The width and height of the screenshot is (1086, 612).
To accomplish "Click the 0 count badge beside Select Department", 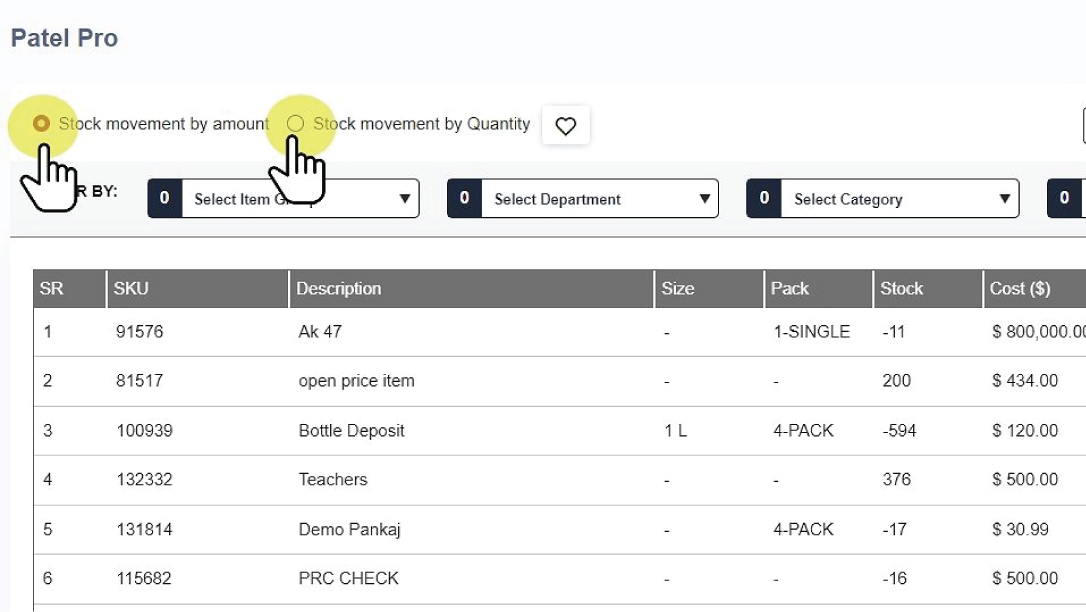I will 464,199.
